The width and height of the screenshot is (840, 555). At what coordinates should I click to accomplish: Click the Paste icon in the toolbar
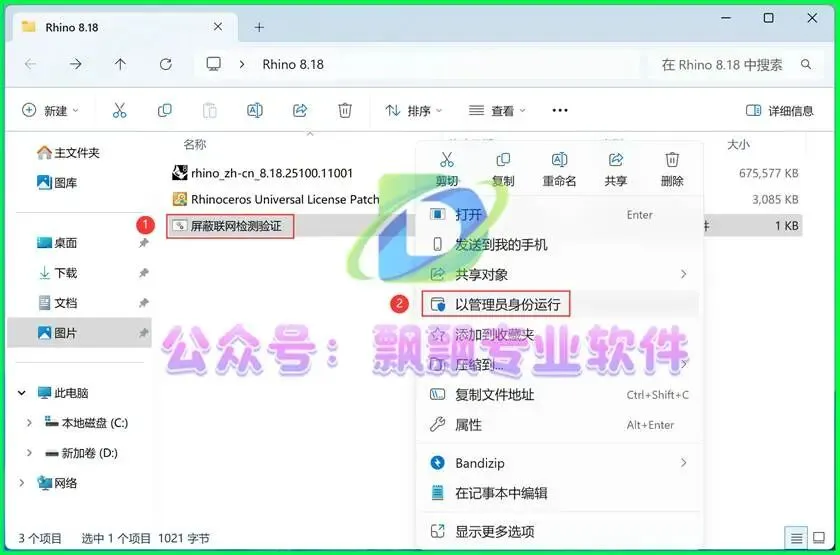[209, 110]
